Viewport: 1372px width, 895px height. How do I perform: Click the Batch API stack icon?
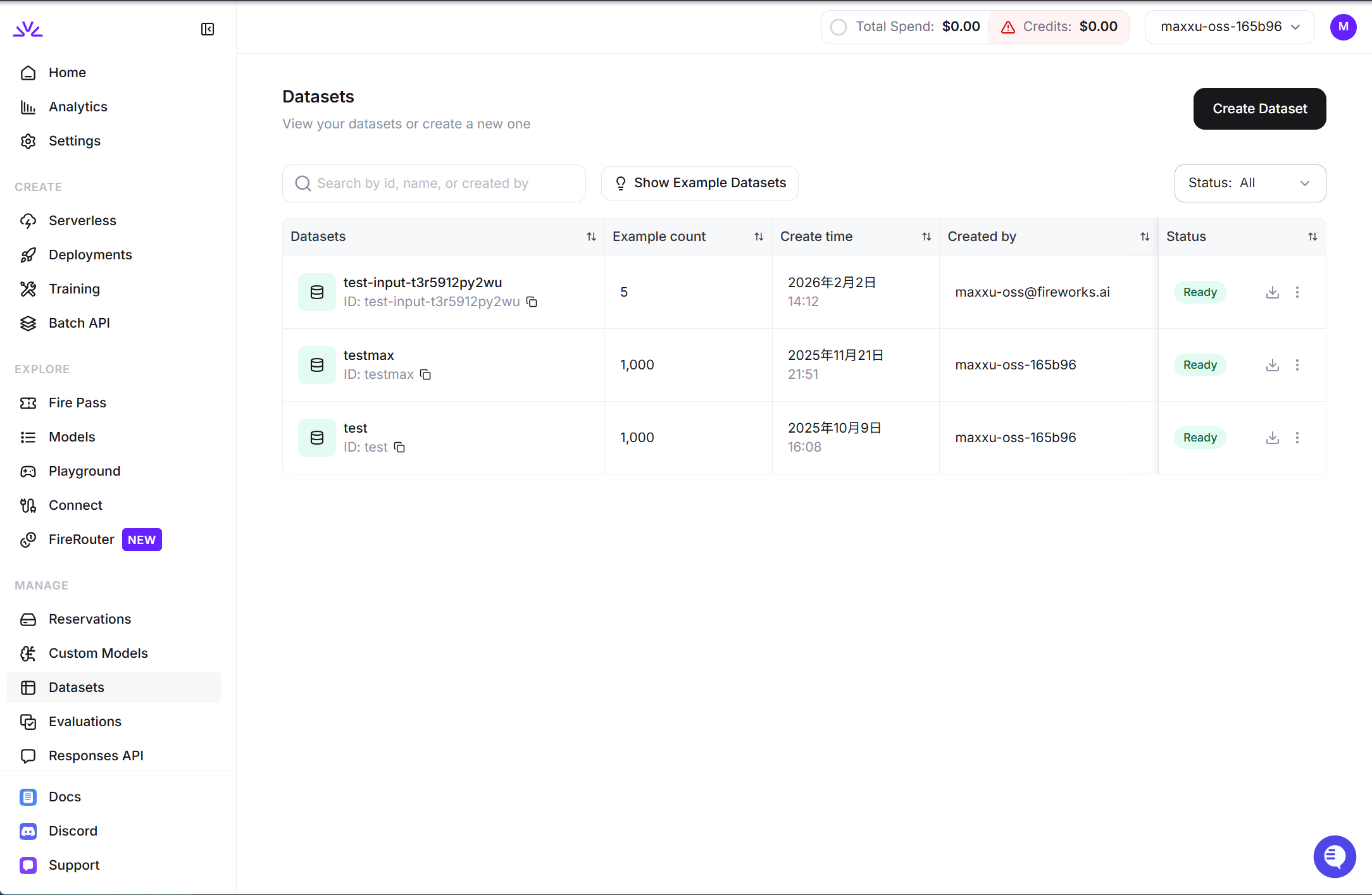(28, 323)
